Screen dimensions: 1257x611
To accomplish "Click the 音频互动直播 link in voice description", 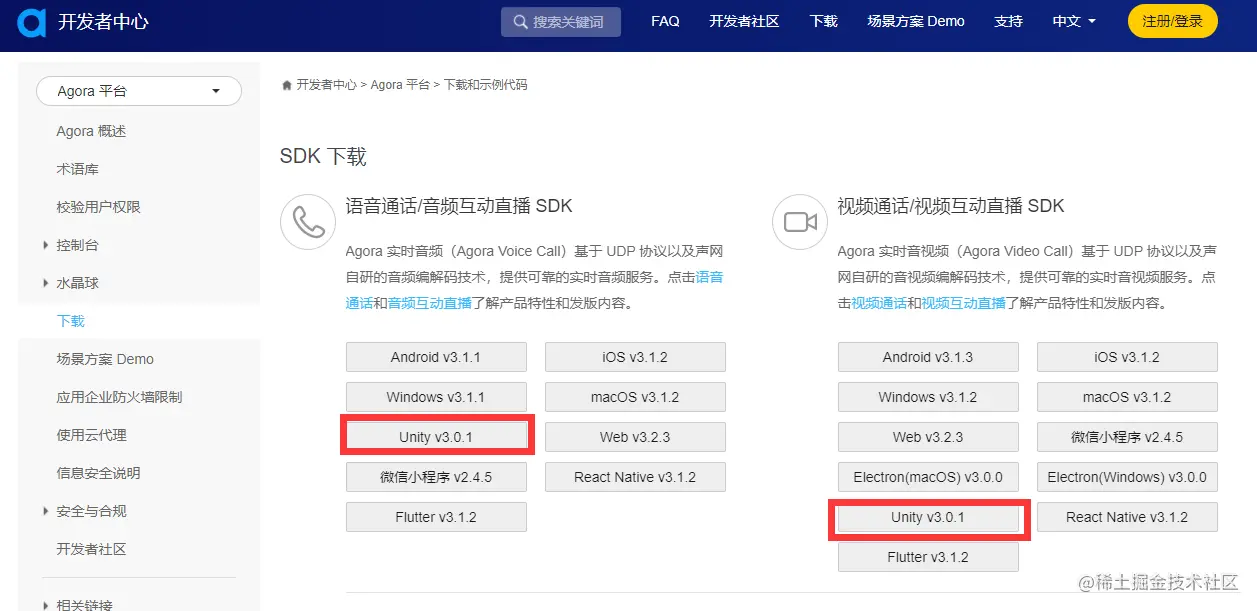I will 429,303.
